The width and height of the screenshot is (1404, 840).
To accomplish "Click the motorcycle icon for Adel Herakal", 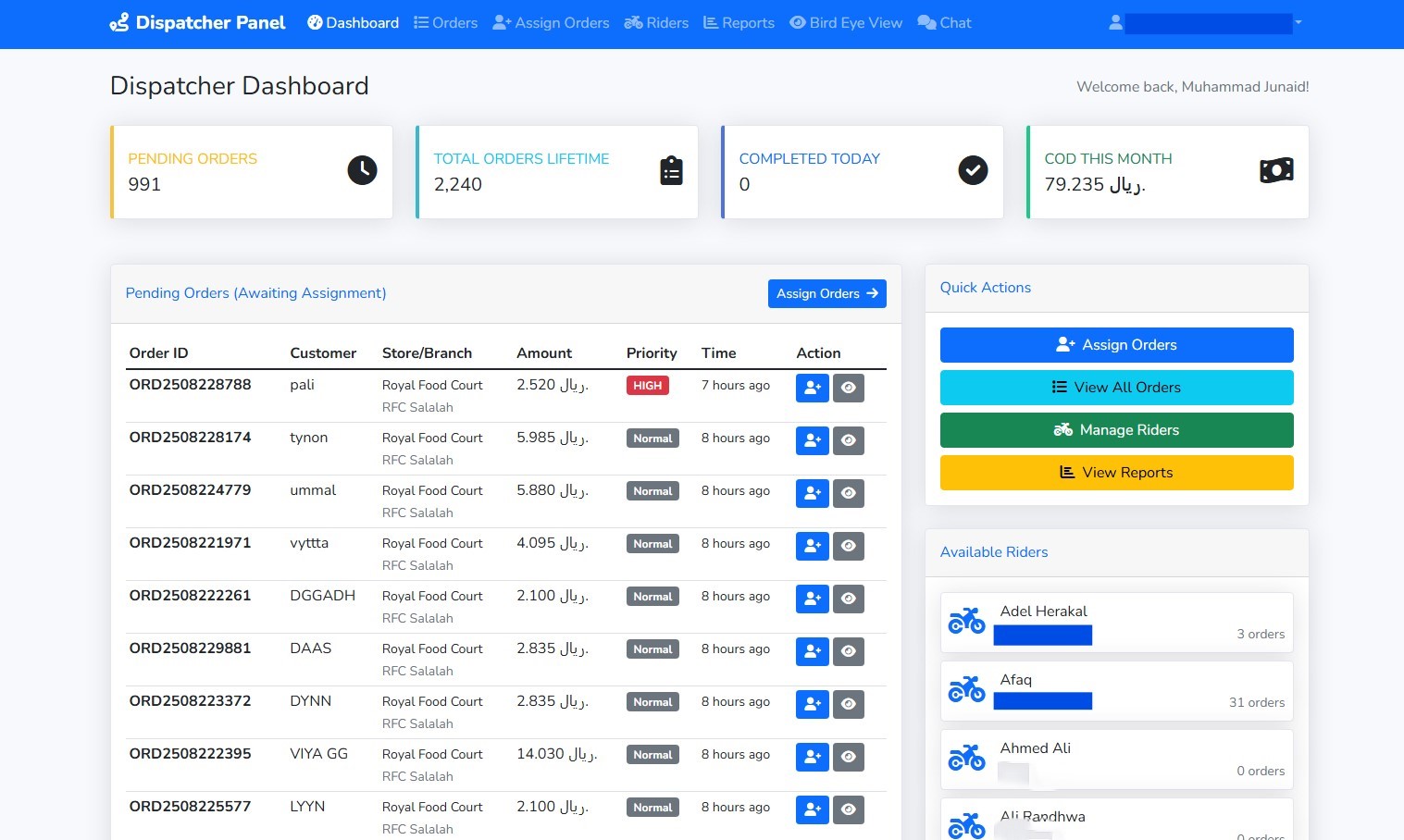I will [x=966, y=621].
